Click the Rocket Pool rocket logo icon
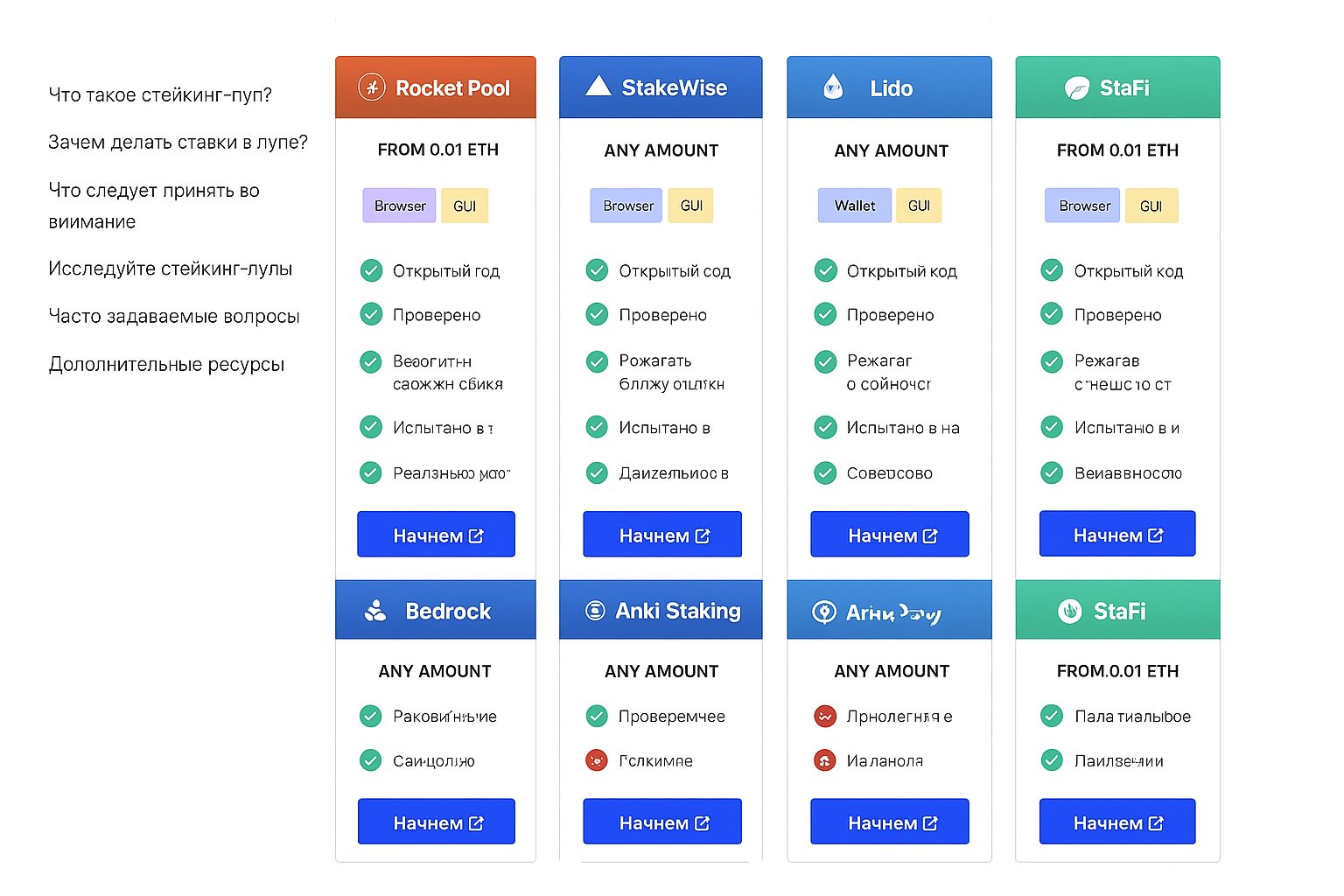The image size is (1344, 896). tap(371, 87)
